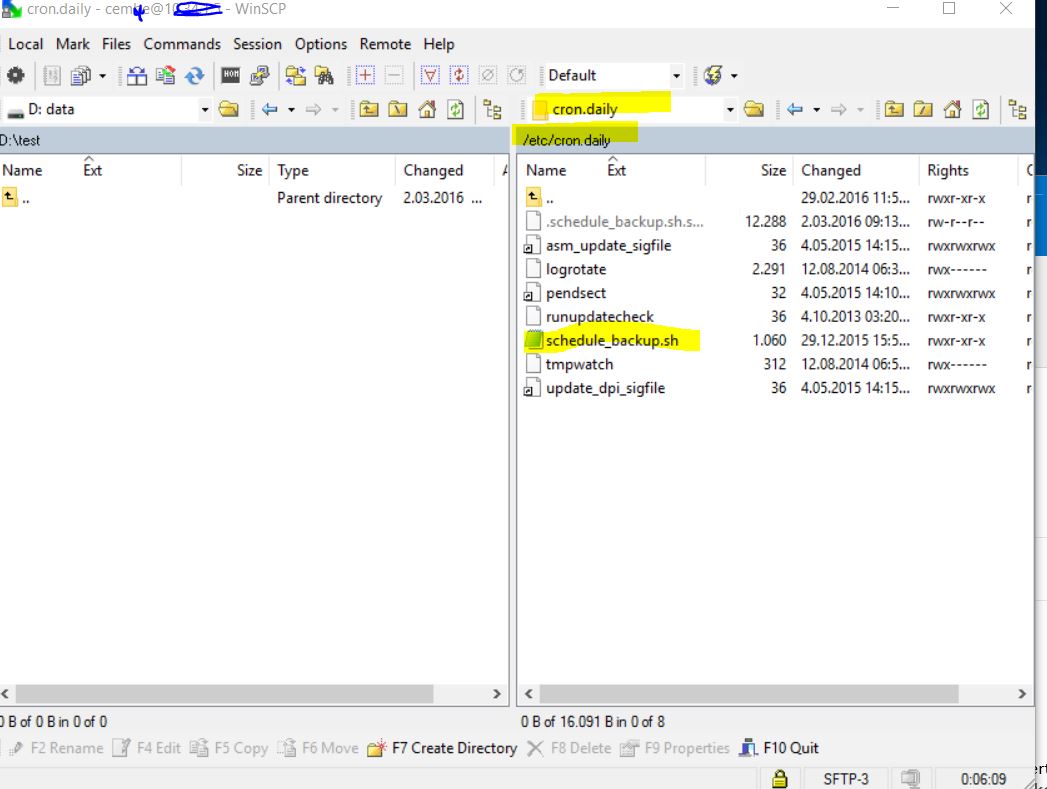Click the Unselect Files minus icon
Image resolution: width=1047 pixels, height=789 pixels.
click(394, 75)
